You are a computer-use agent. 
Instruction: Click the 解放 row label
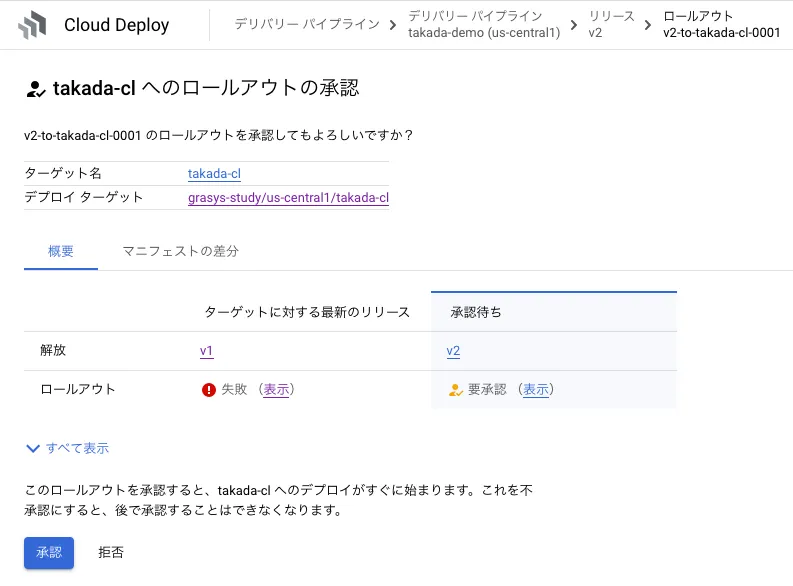click(x=53, y=350)
